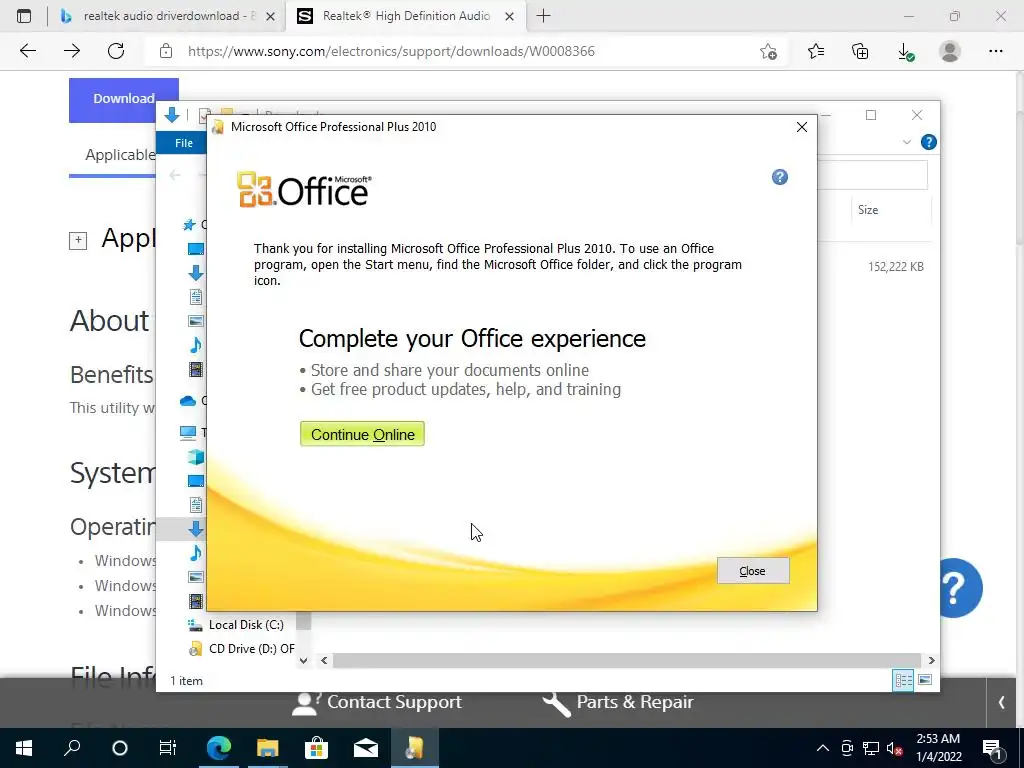
Task: Open 3D Objects cube icon in sidebar
Action: point(195,456)
